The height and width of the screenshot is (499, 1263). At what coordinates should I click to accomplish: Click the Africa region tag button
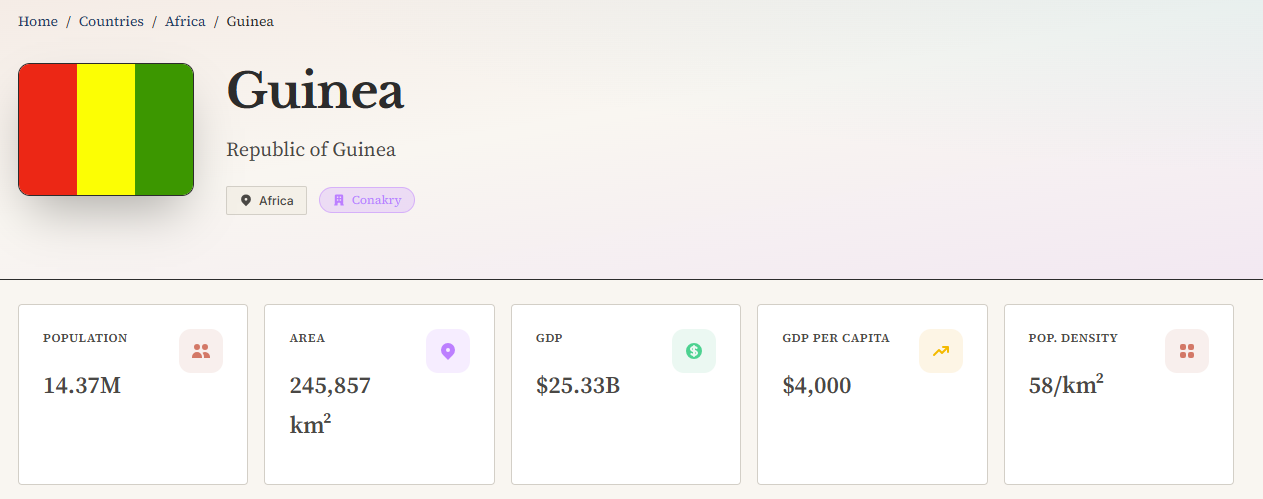tap(266, 200)
